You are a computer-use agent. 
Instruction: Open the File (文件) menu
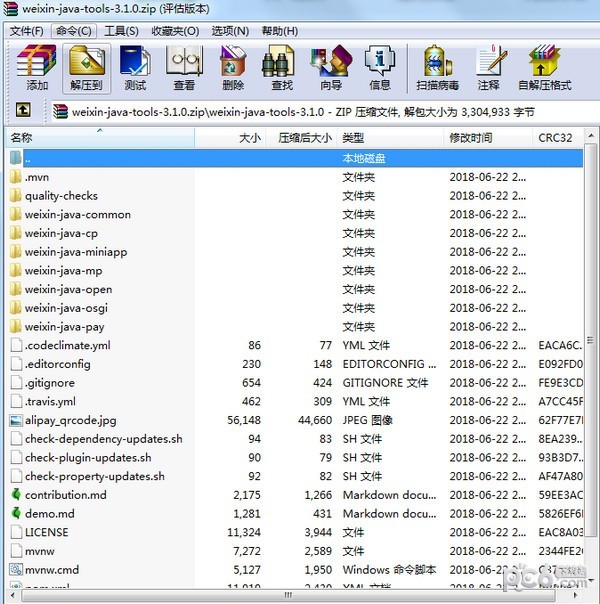[26, 31]
